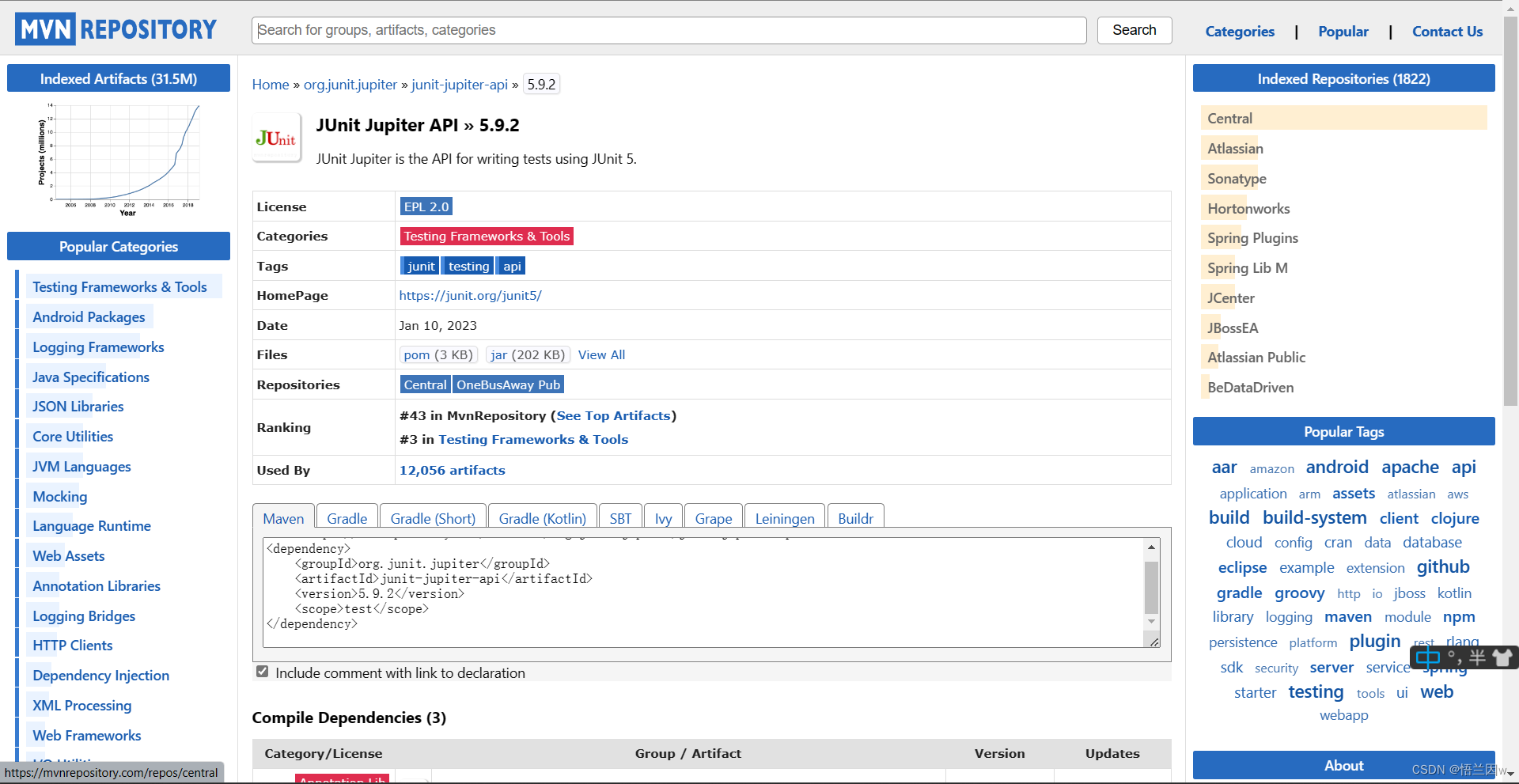Open JSON Libraries sidebar category
The height and width of the screenshot is (784, 1519).
78,407
